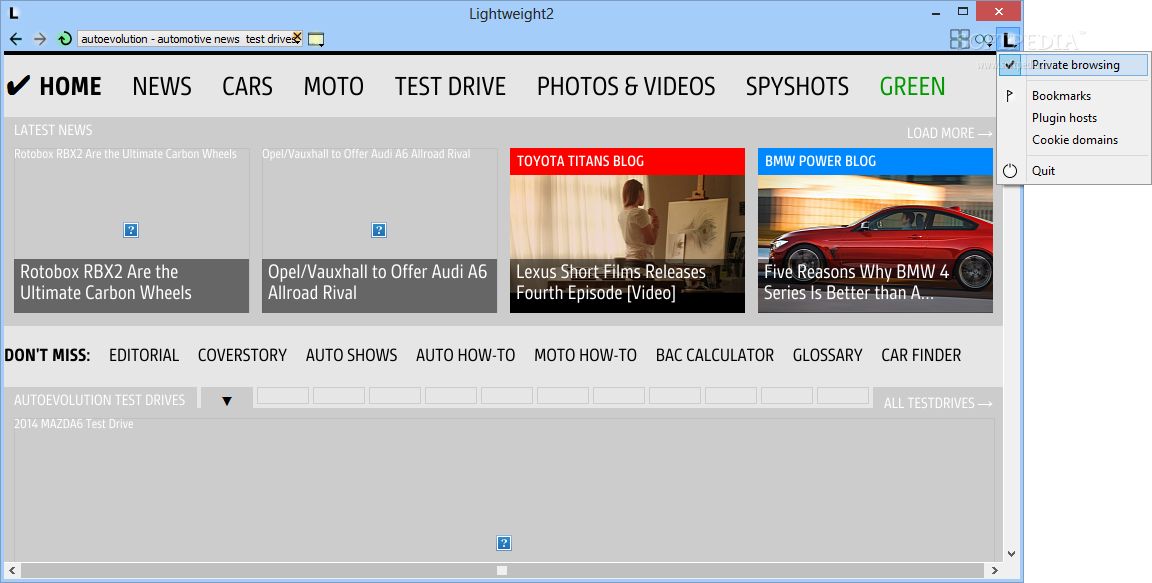Open the SPYSHOTS section
Viewport: 1152px width, 583px height.
[797, 87]
